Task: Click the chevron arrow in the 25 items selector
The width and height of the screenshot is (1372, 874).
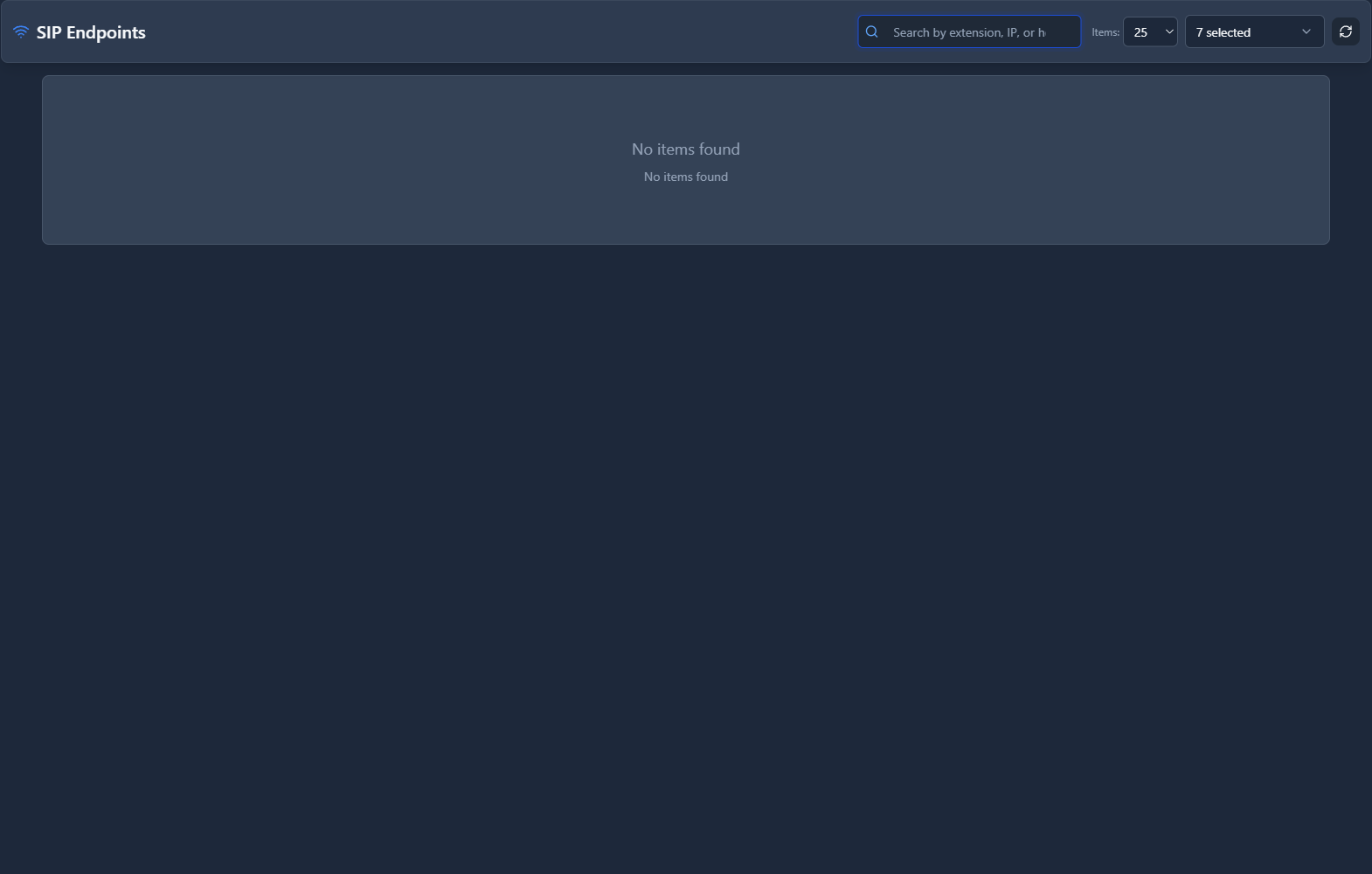Action: point(1168,32)
